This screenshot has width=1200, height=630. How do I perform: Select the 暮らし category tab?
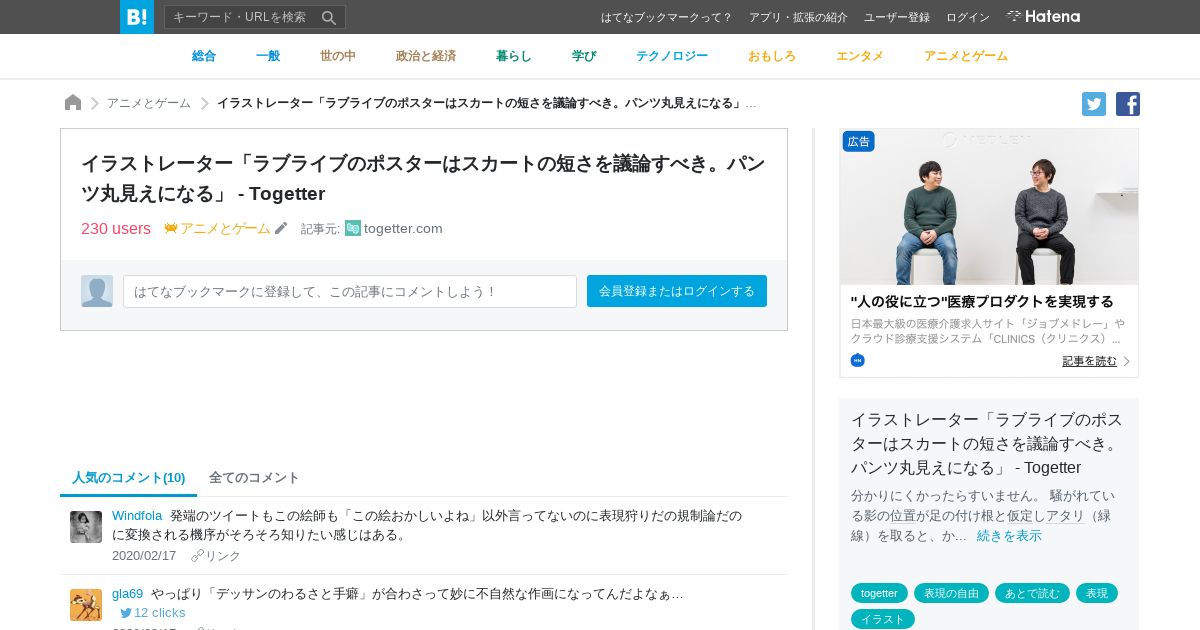pos(514,56)
